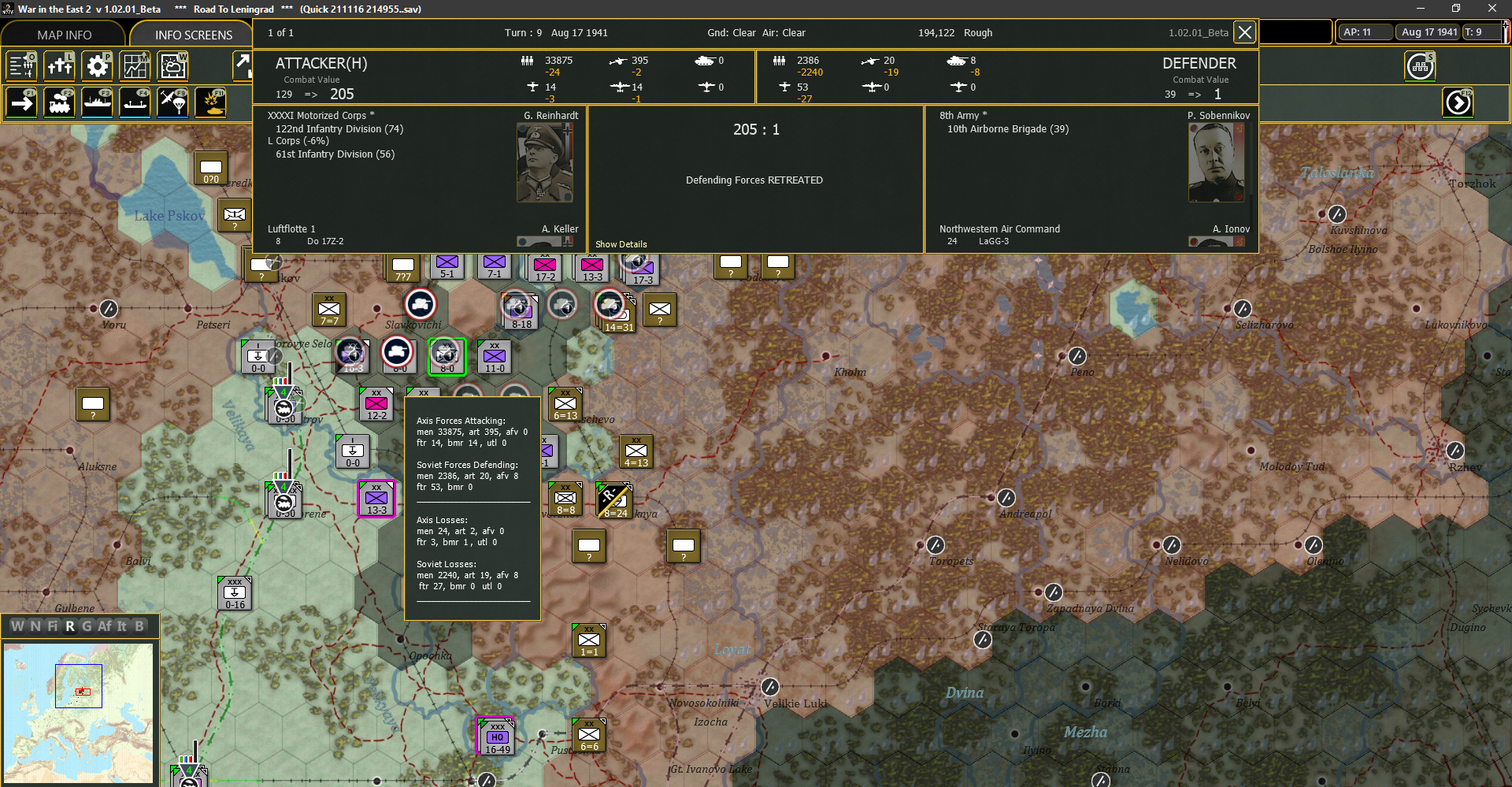The height and width of the screenshot is (787, 1512).
Task: Click XXXXI Motorized Corps attacker name
Action: click(x=321, y=116)
